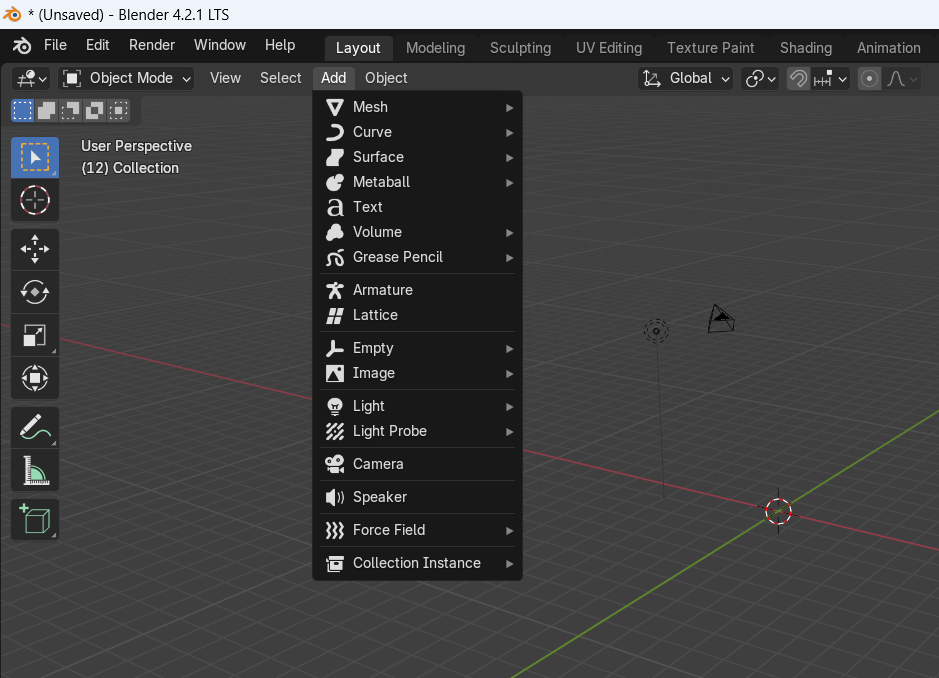939x678 pixels.
Task: Set selection mode to intersect
Action: (119, 111)
